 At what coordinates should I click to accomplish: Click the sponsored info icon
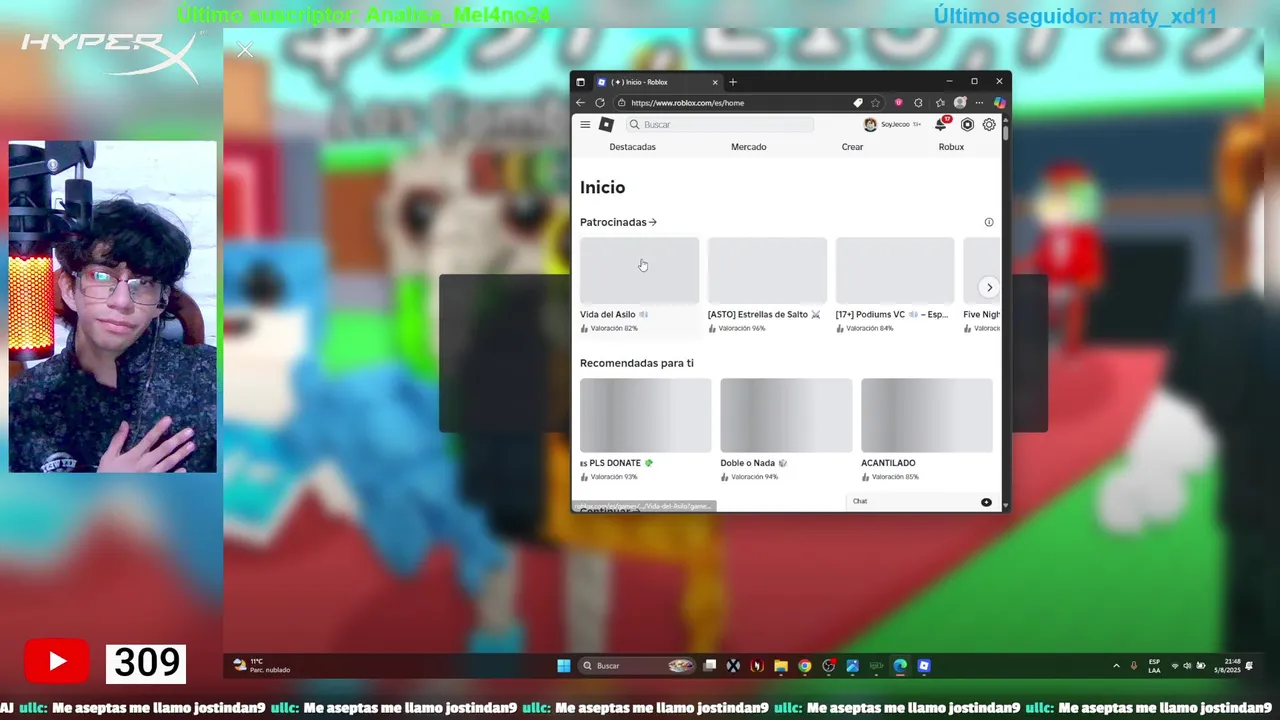click(x=989, y=222)
